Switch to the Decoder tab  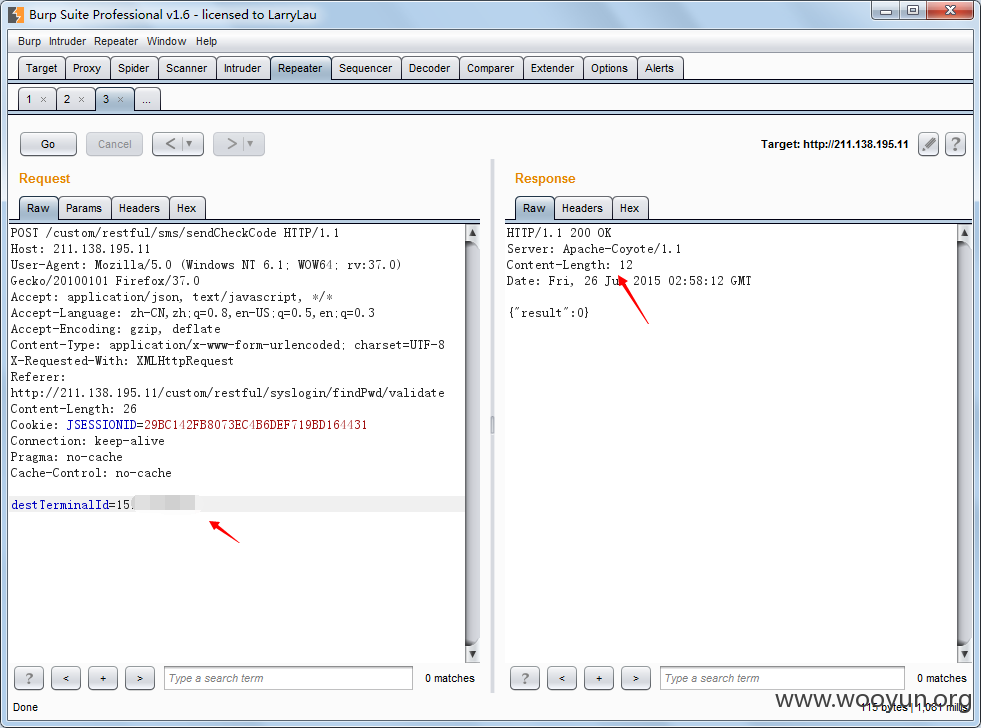[429, 68]
